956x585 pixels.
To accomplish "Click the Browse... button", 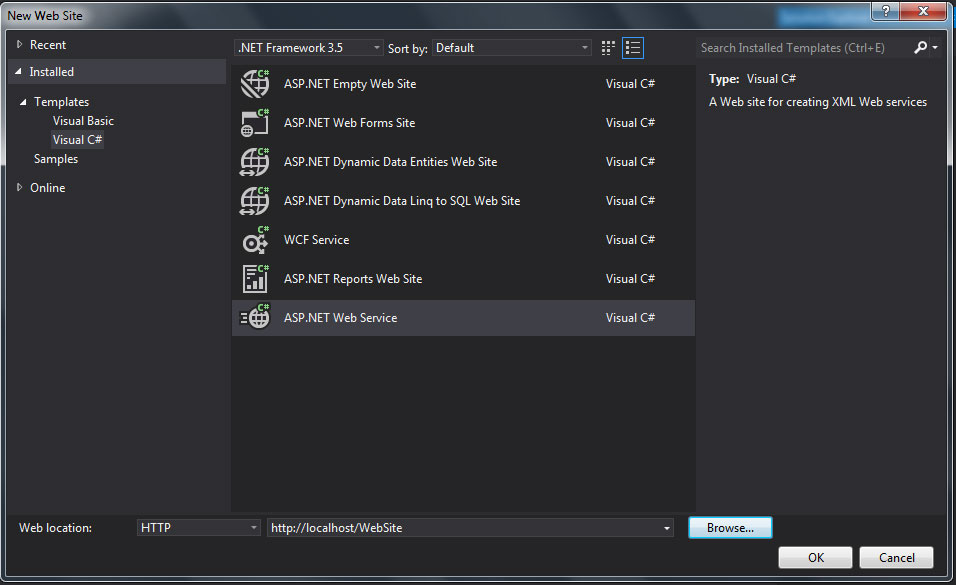I will [730, 528].
